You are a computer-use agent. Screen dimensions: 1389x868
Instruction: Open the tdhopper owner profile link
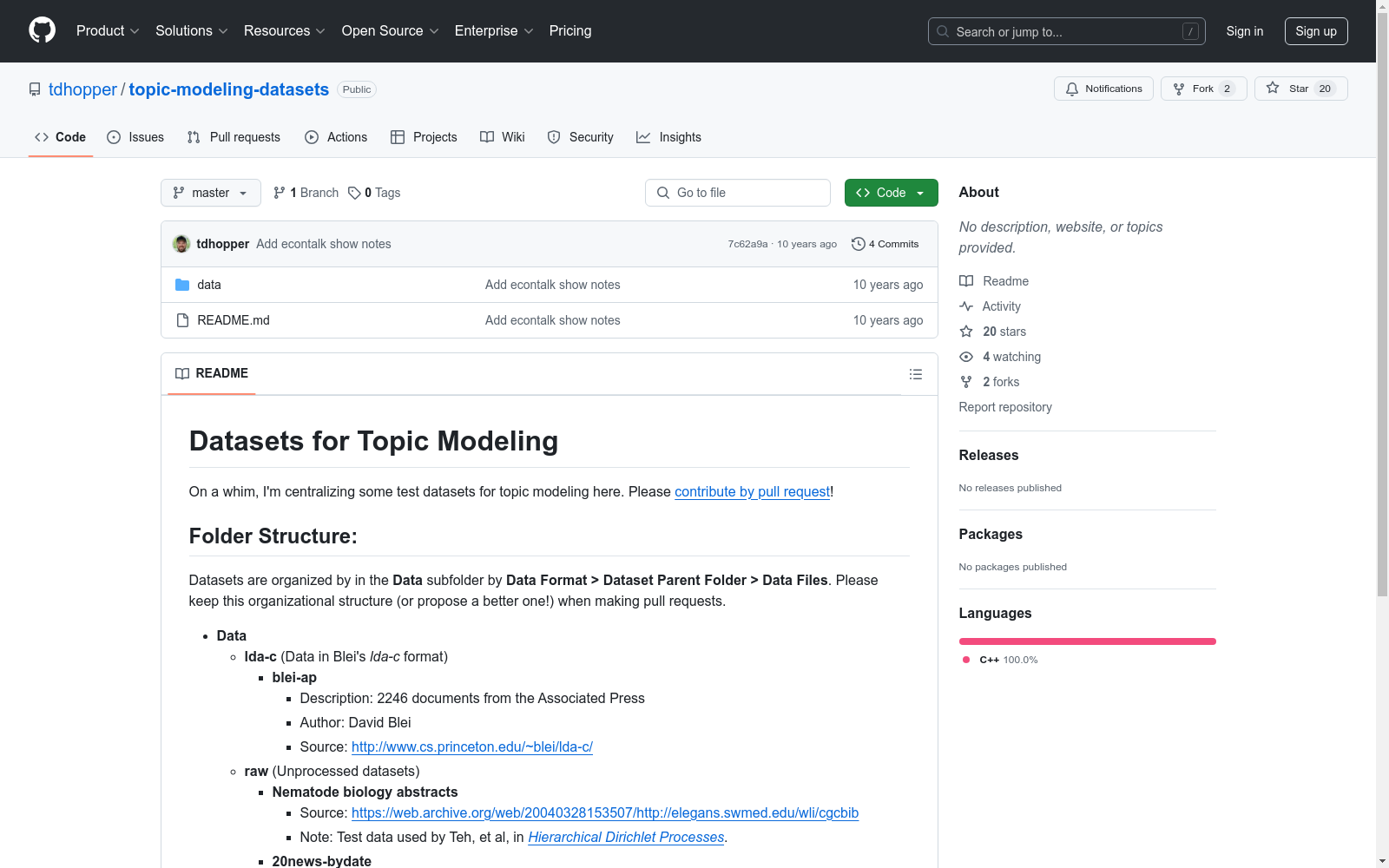[x=82, y=89]
